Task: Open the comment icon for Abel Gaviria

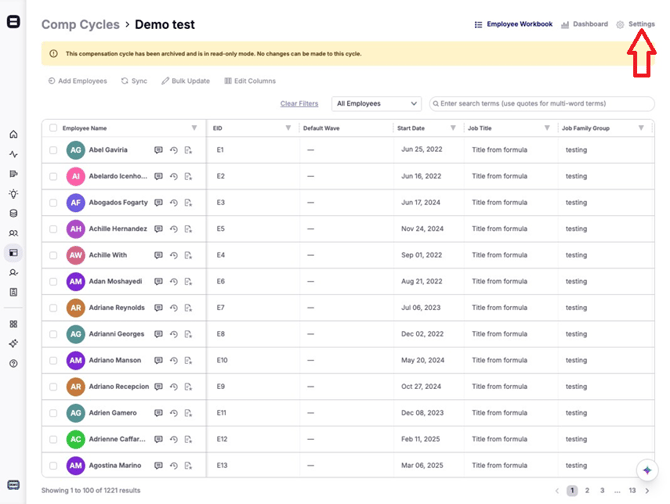Action: pyautogui.click(x=158, y=150)
